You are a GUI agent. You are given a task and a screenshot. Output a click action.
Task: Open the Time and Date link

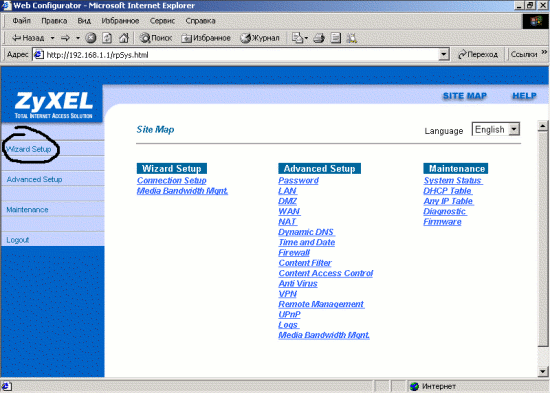tap(307, 242)
